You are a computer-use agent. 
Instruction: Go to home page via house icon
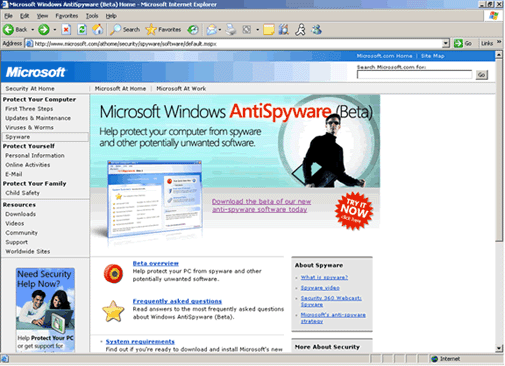[x=98, y=30]
